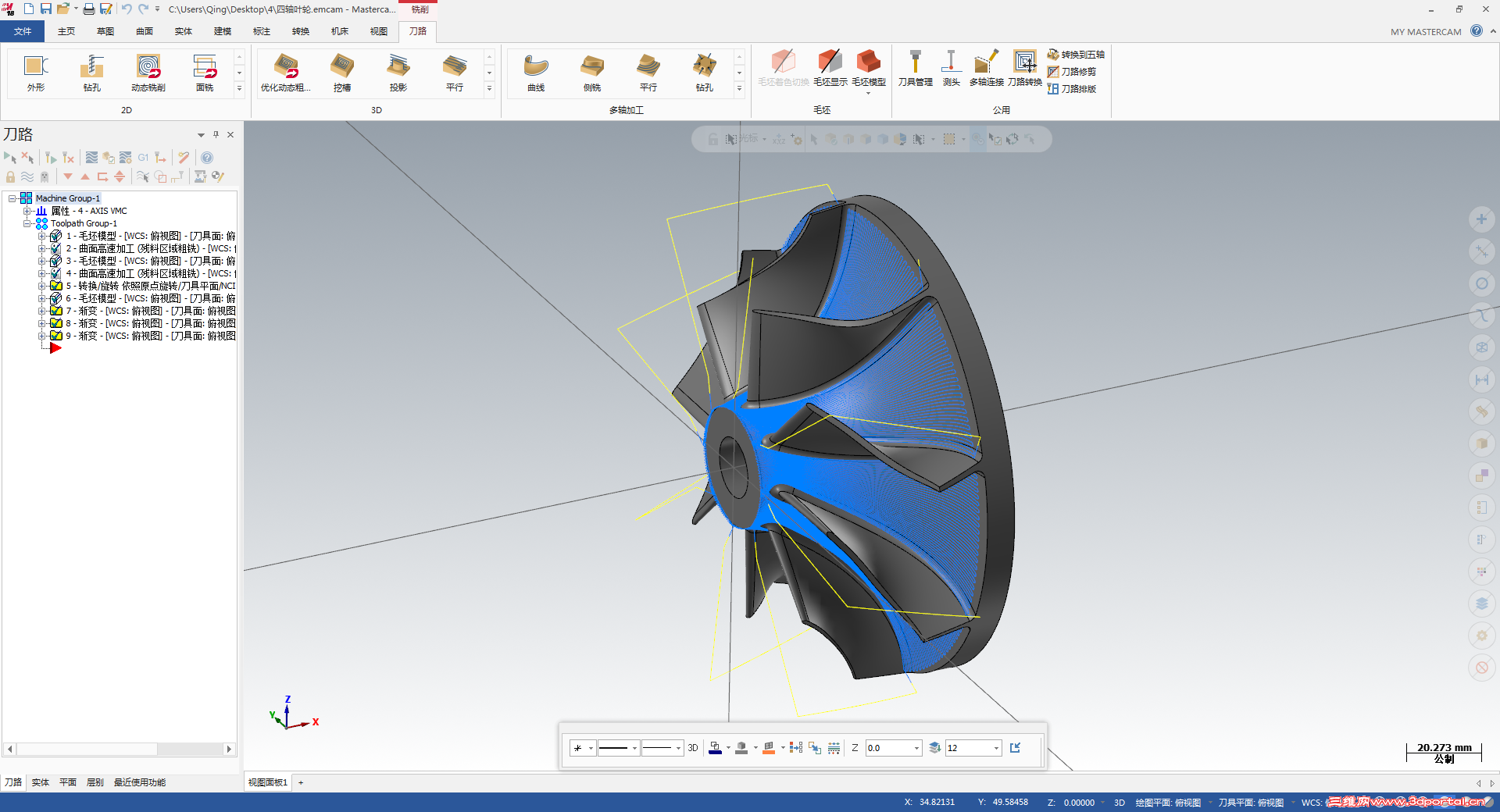Viewport: 1500px width, 812px height.
Task: Switch to the 曲面 surfaces tab
Action: (x=145, y=31)
